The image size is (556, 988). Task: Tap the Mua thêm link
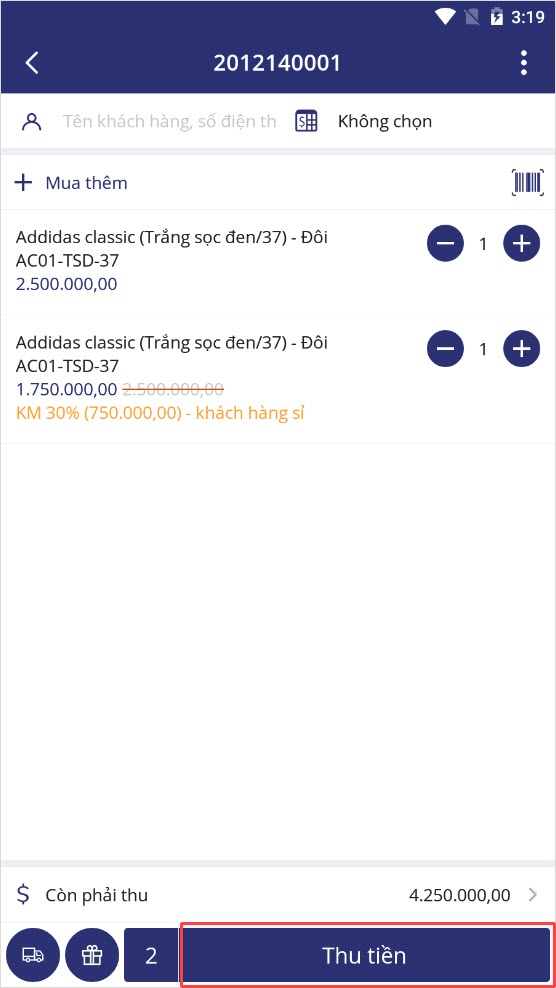coord(86,183)
